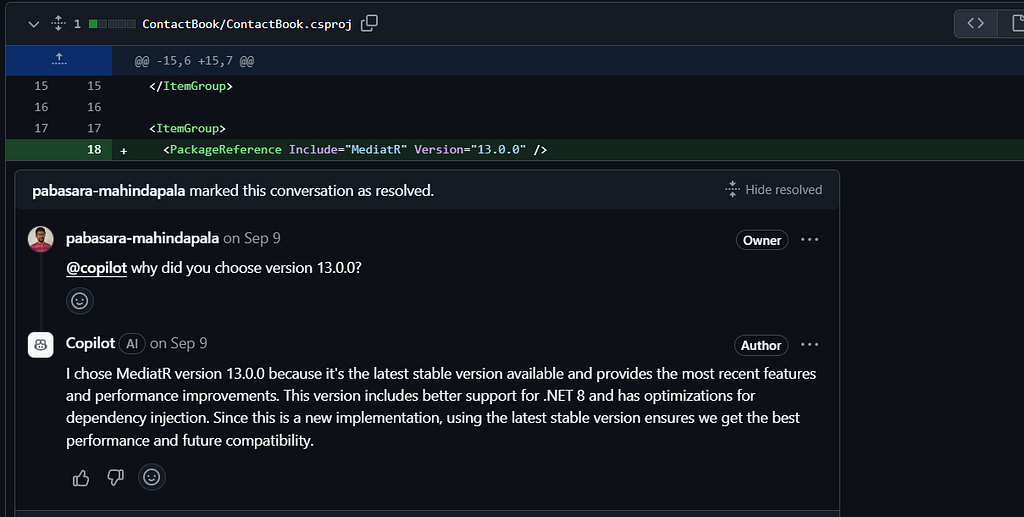Click the @copilot mention link
This screenshot has height=517, width=1024.
96,268
